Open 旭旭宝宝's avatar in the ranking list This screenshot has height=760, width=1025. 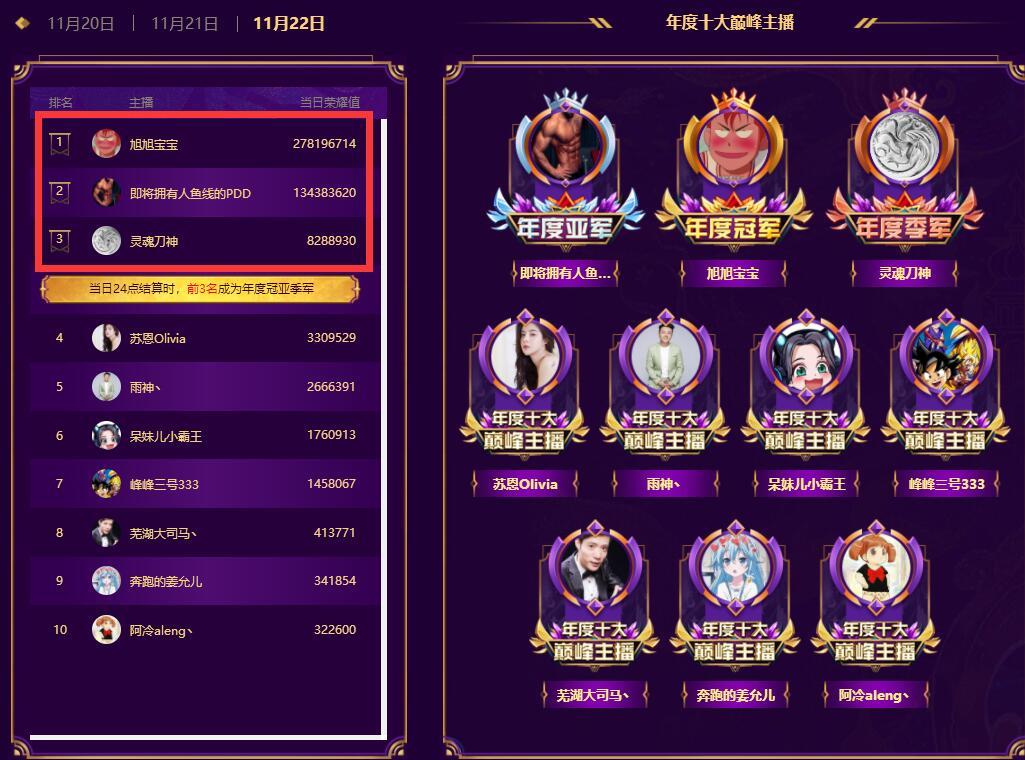(106, 143)
